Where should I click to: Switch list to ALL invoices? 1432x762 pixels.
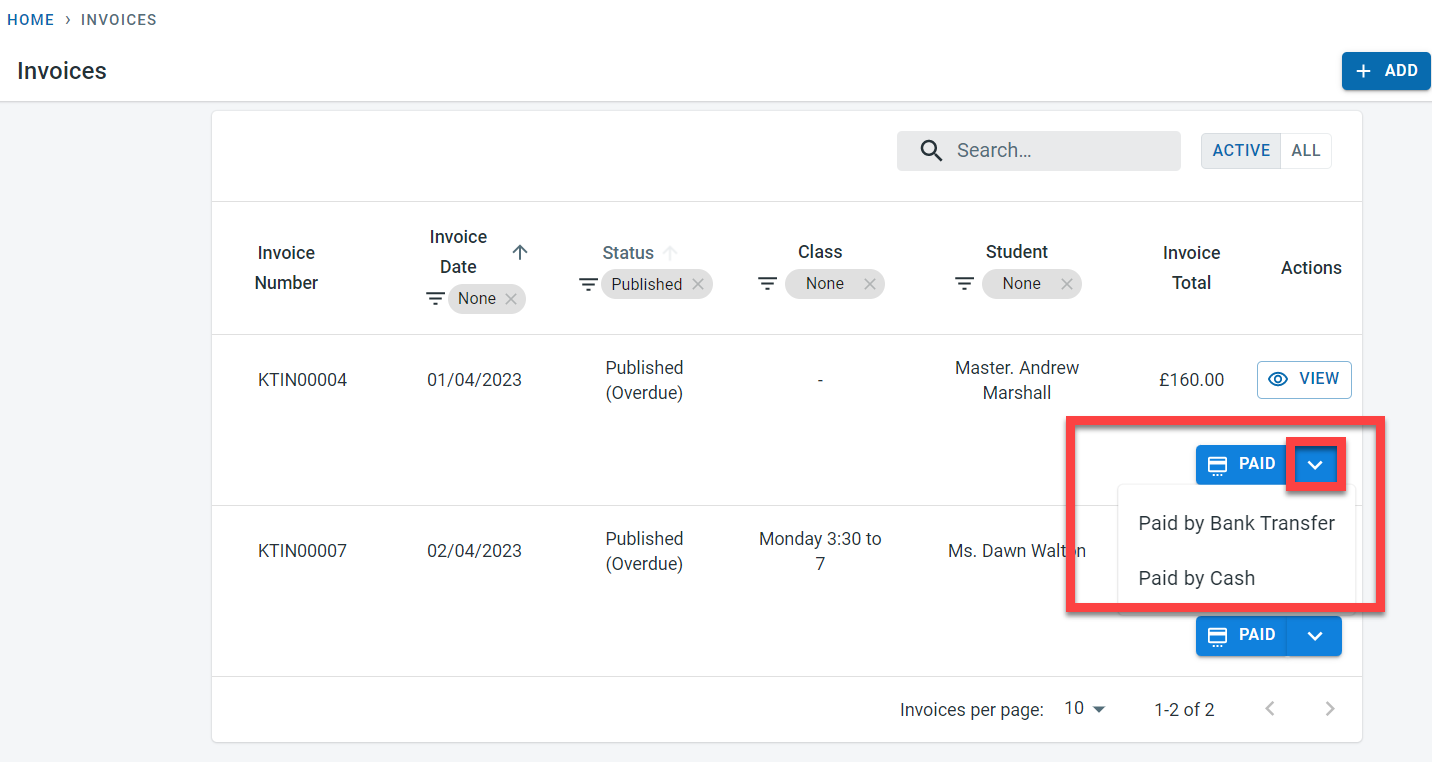tap(1305, 151)
